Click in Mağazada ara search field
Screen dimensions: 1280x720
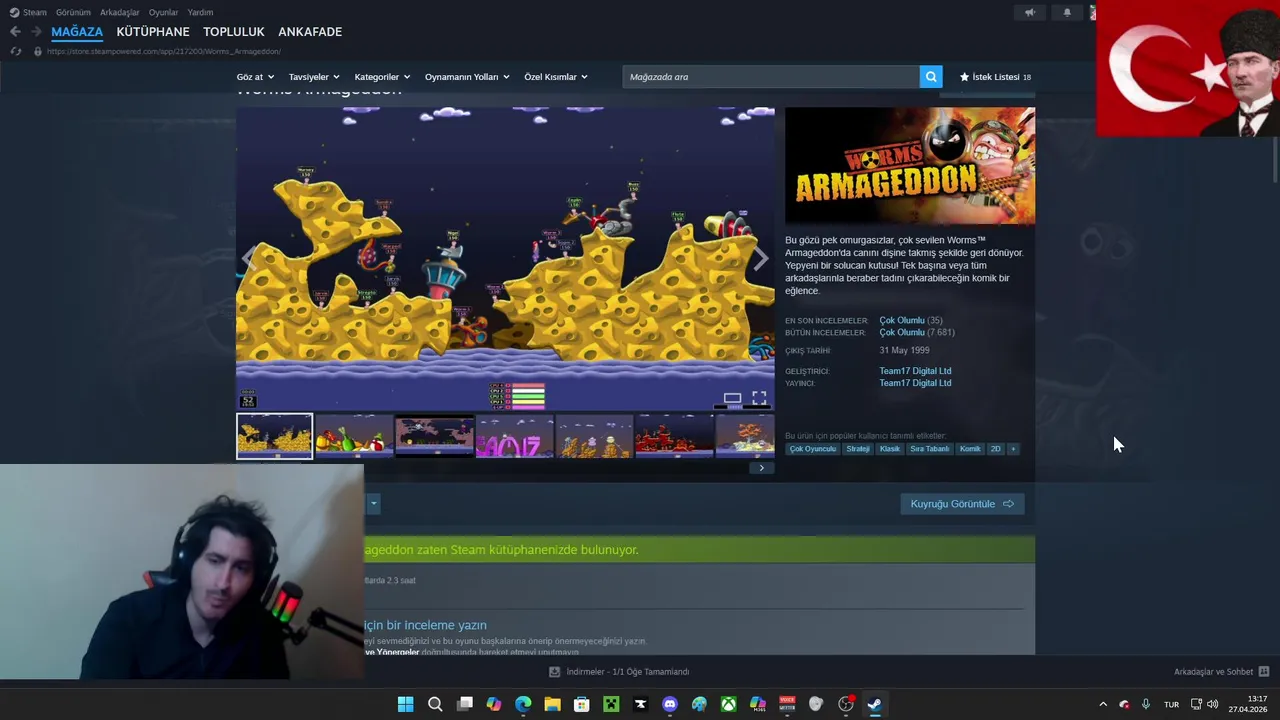771,77
